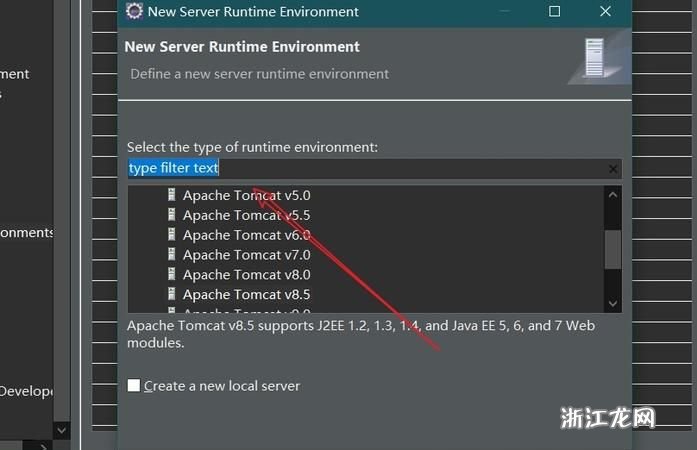Click server icon next to Apache Tomcat v8.5

(172, 294)
